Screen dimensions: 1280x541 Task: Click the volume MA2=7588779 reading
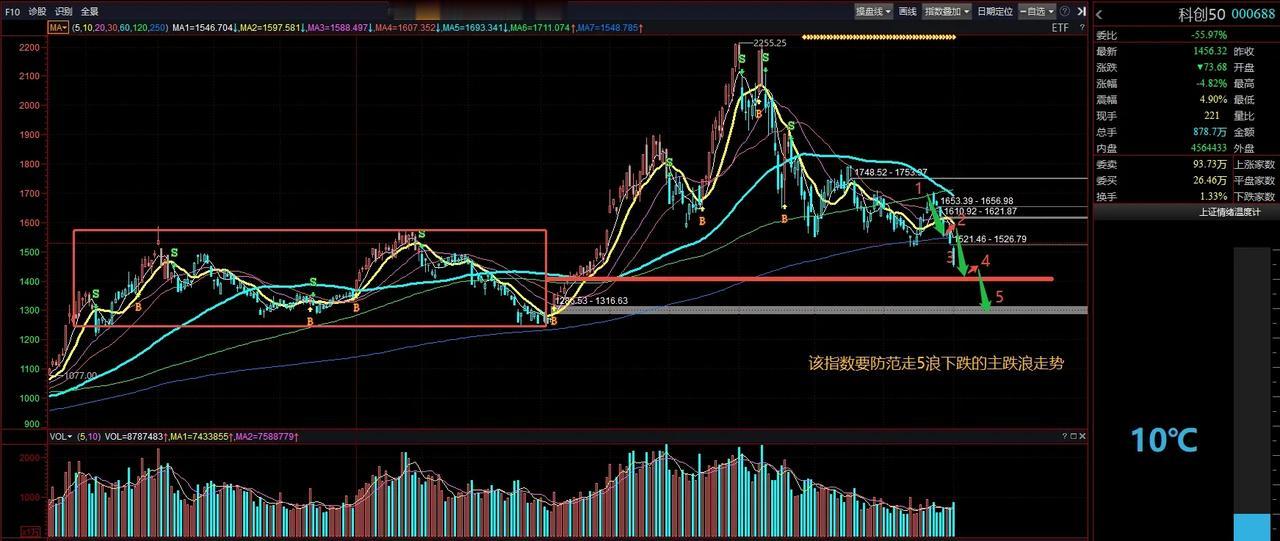[x=266, y=437]
